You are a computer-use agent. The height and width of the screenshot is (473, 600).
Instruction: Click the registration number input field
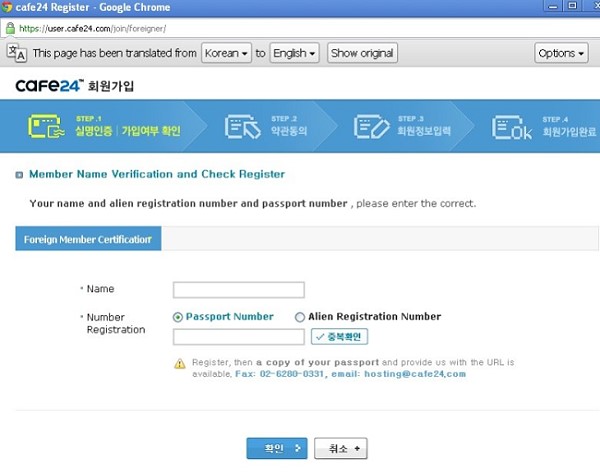[x=239, y=337]
